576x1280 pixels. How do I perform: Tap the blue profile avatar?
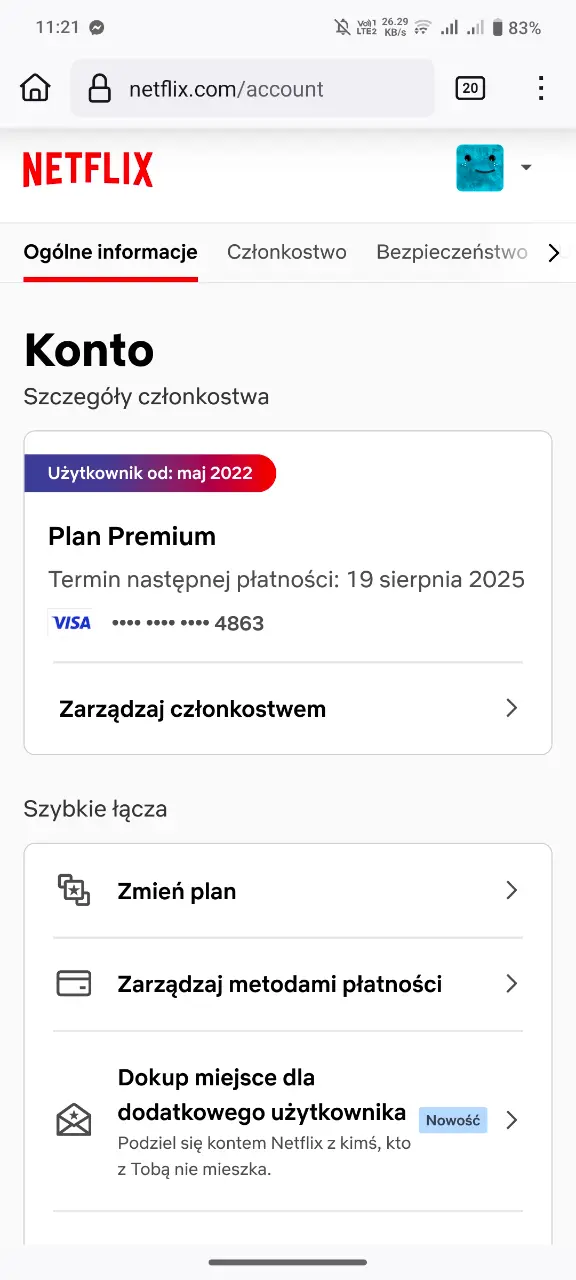click(x=480, y=168)
